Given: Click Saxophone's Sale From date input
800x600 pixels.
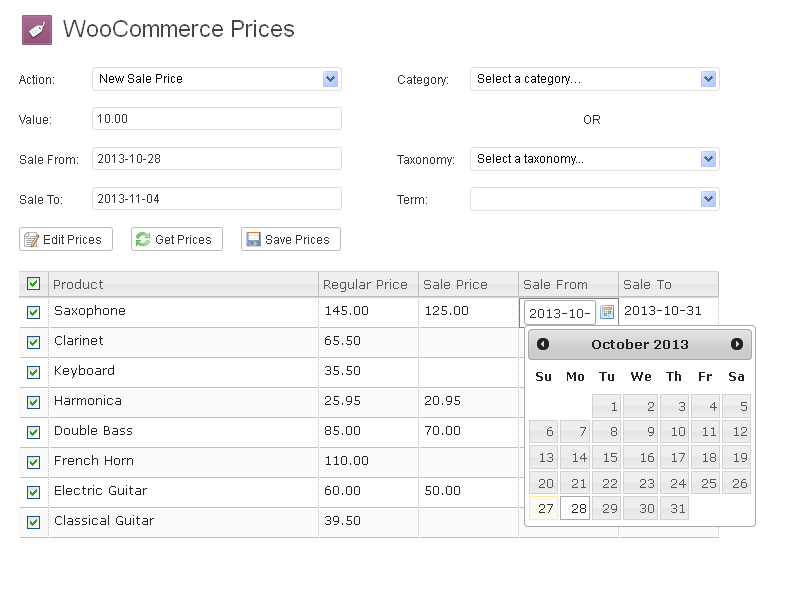Looking at the screenshot, I should (x=560, y=313).
